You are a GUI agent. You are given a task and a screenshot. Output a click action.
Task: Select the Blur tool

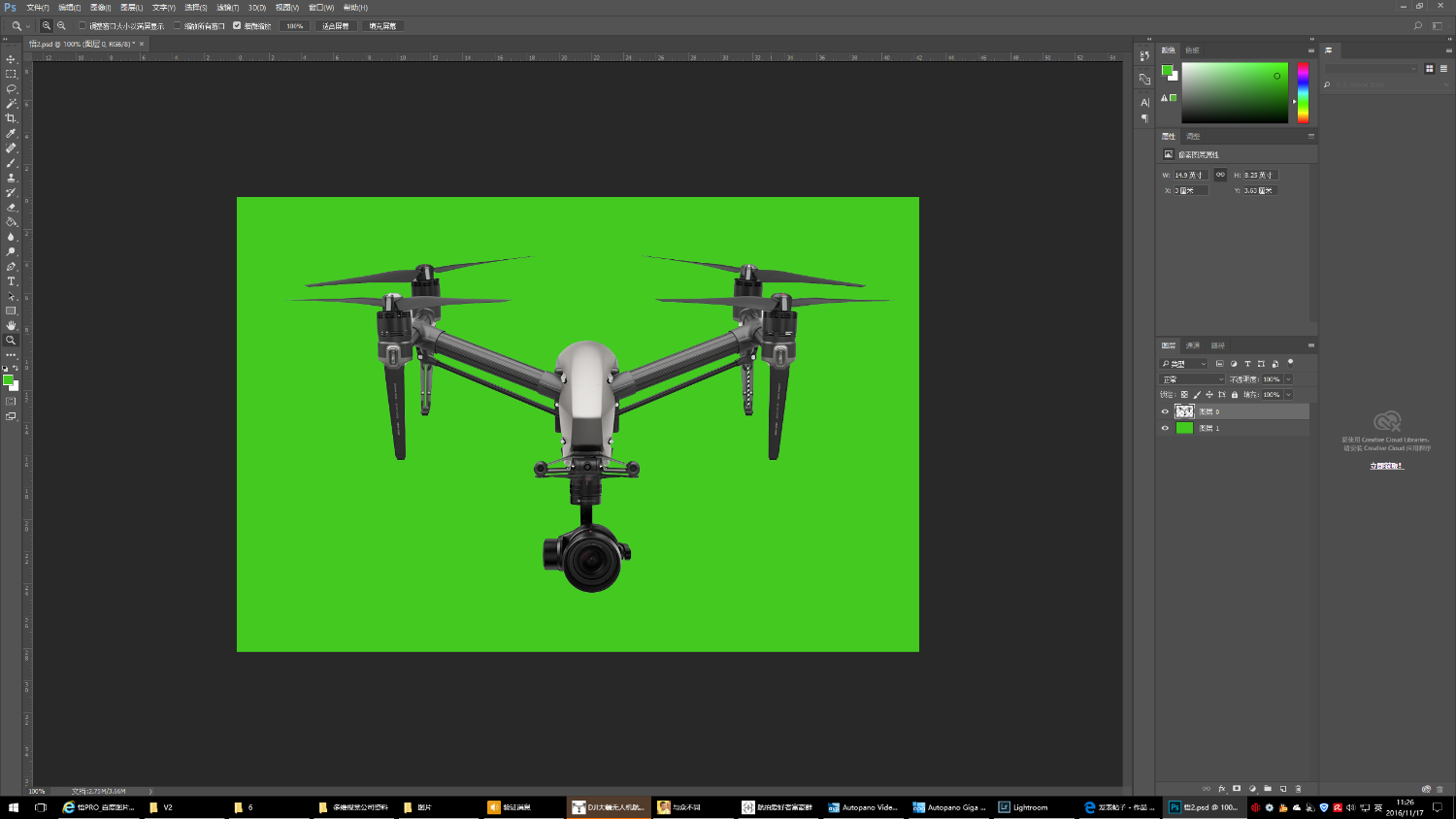[11, 237]
